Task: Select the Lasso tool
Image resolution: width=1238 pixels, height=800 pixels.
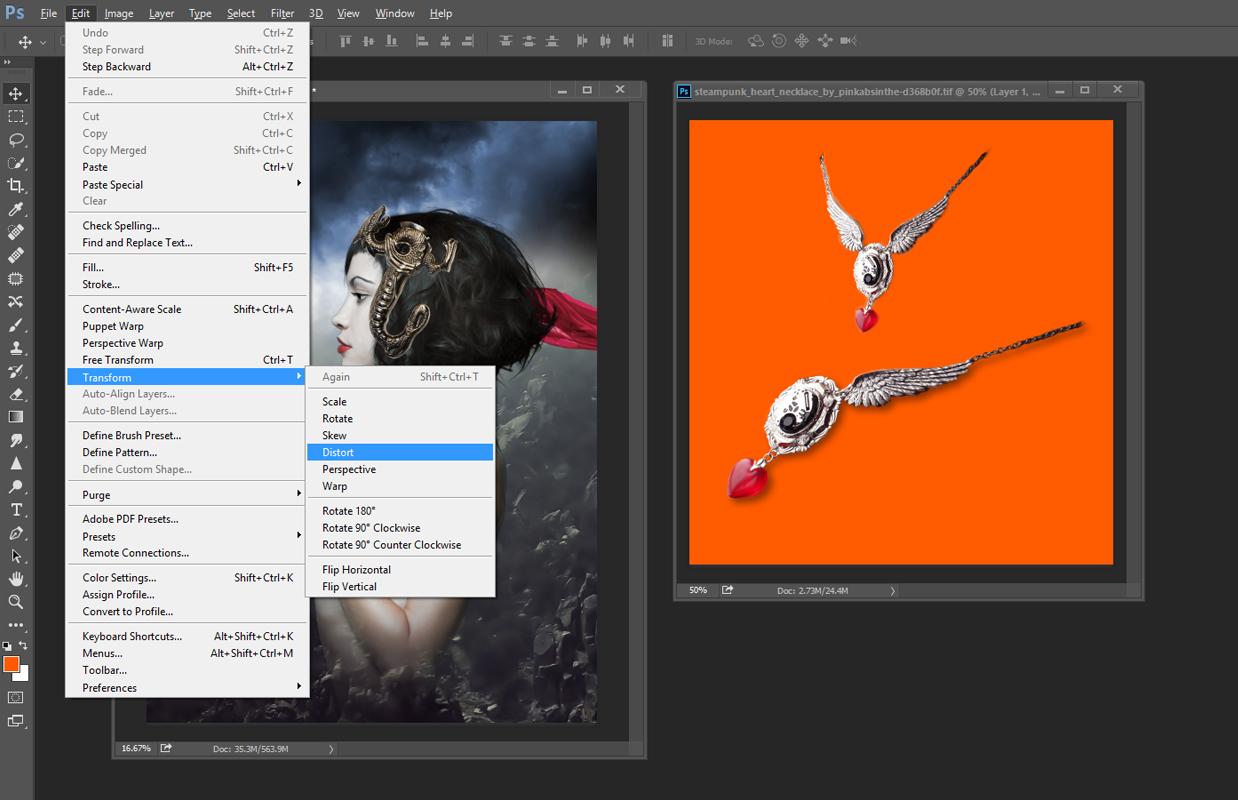Action: [x=16, y=140]
